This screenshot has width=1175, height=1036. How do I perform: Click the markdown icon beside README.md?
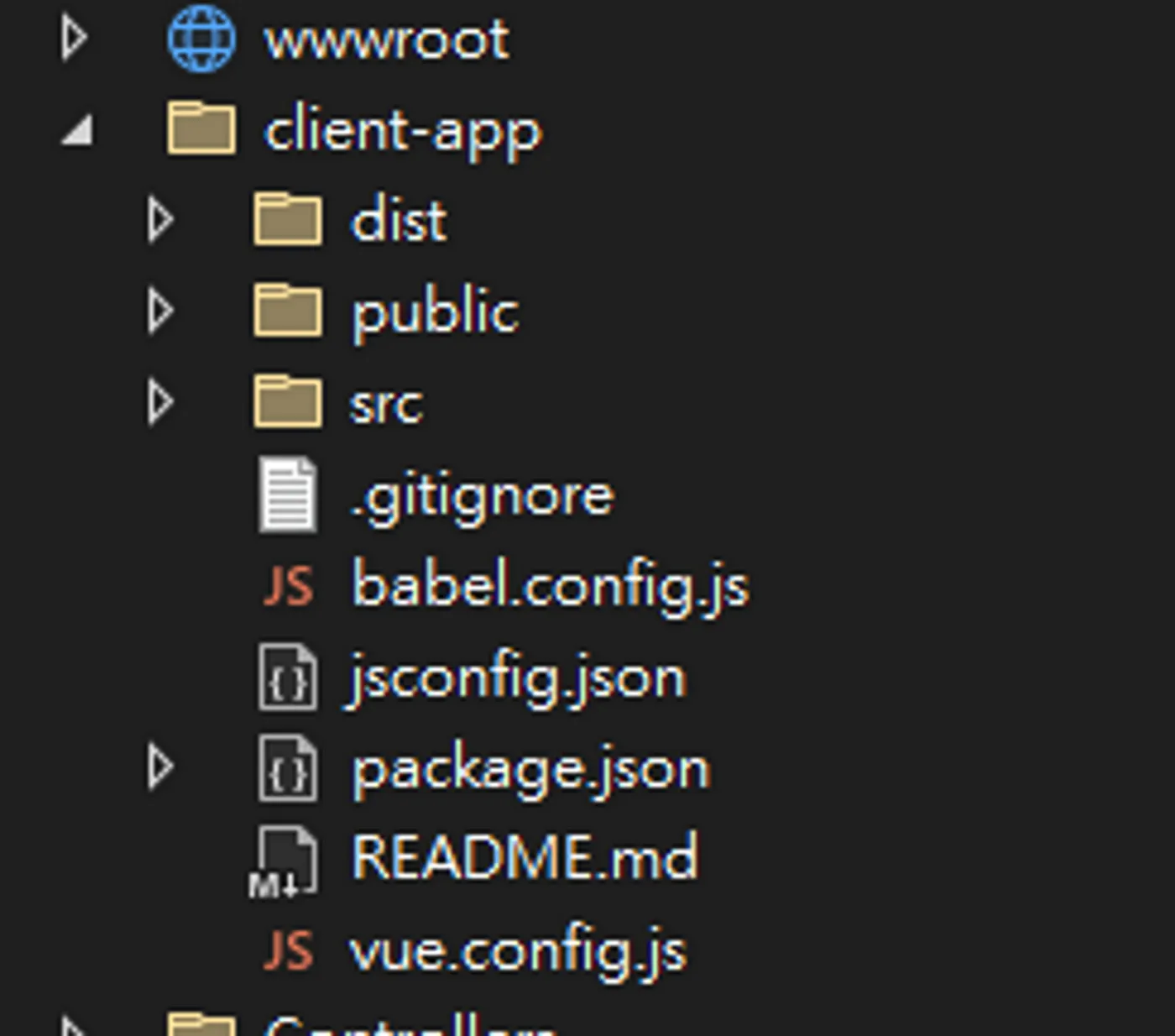coord(284,861)
